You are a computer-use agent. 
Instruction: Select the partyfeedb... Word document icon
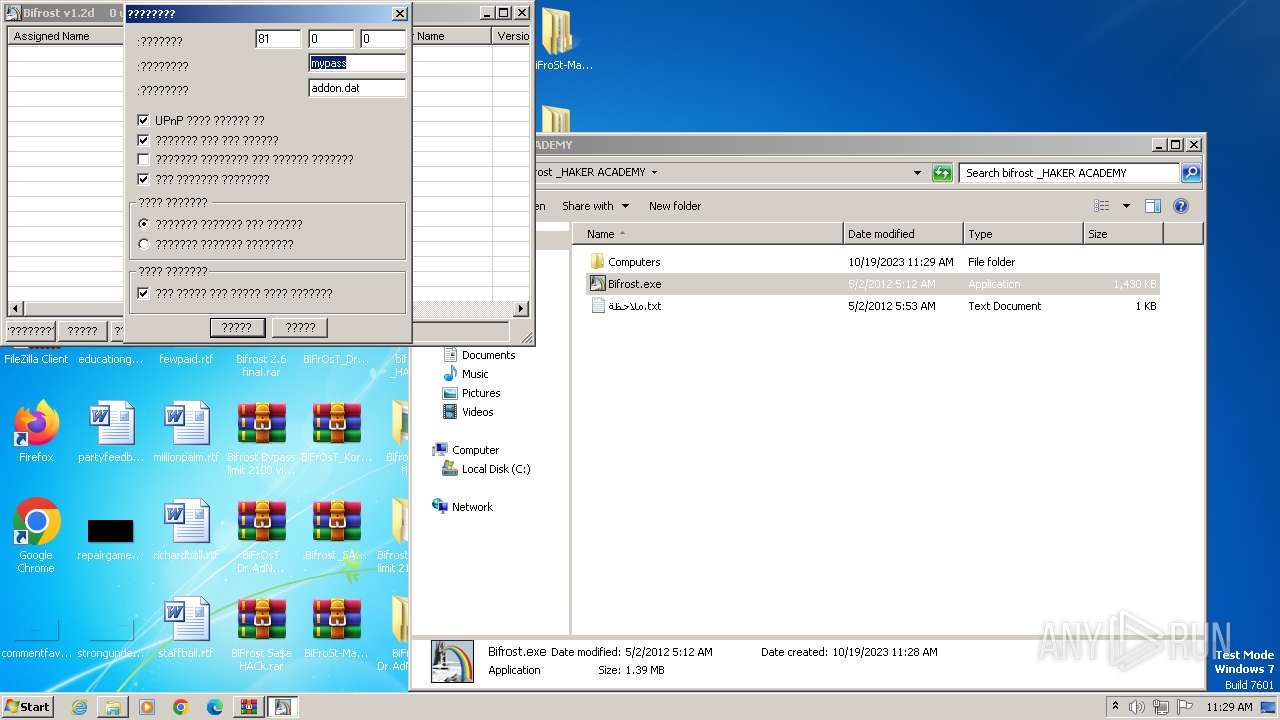coord(111,432)
